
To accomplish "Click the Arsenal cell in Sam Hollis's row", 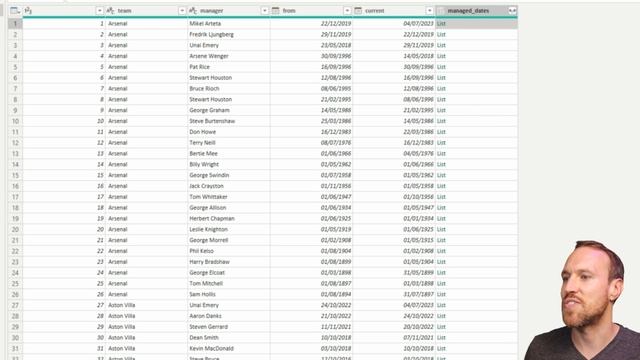I will coord(146,294).
